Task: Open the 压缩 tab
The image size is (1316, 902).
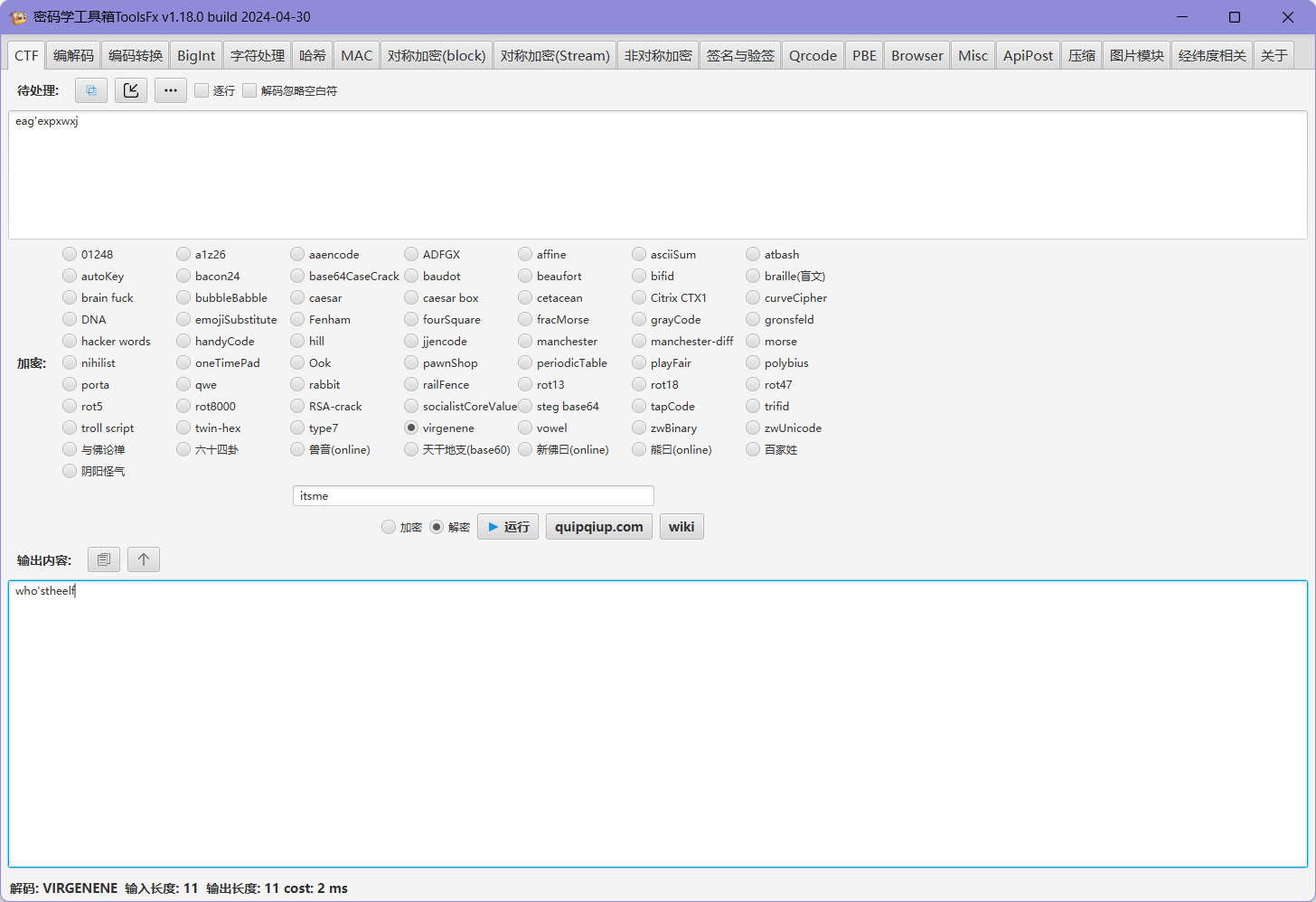Action: [1081, 55]
